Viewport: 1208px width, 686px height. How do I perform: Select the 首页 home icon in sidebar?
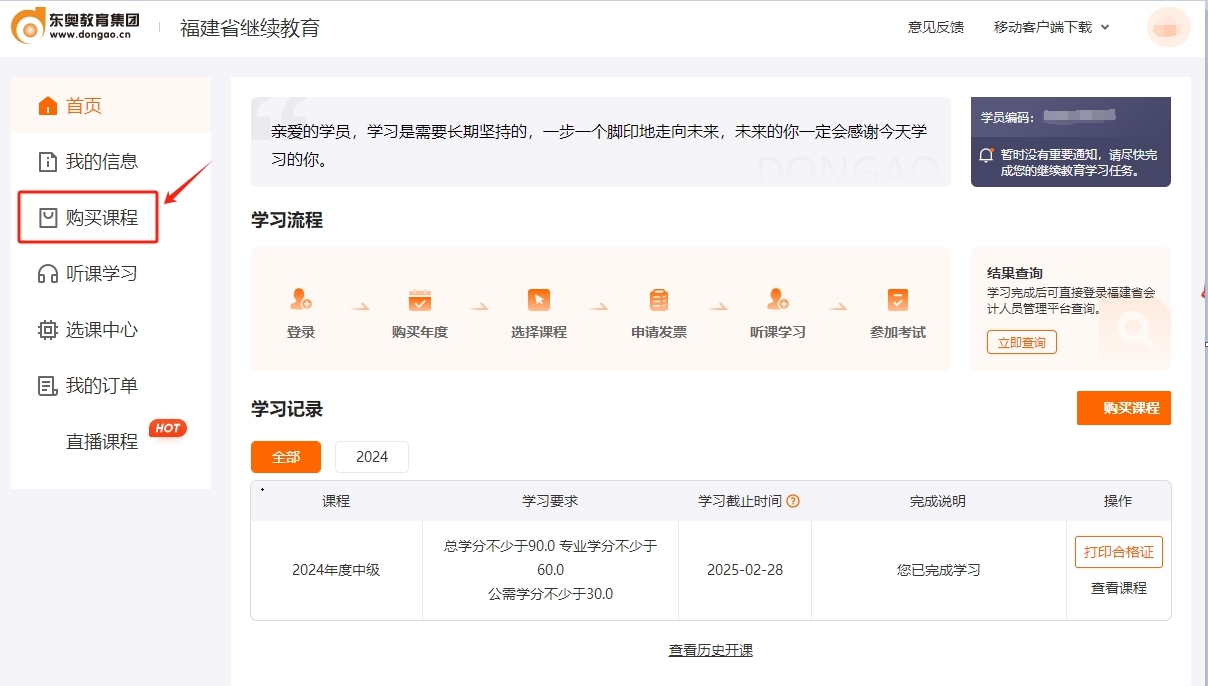point(47,104)
